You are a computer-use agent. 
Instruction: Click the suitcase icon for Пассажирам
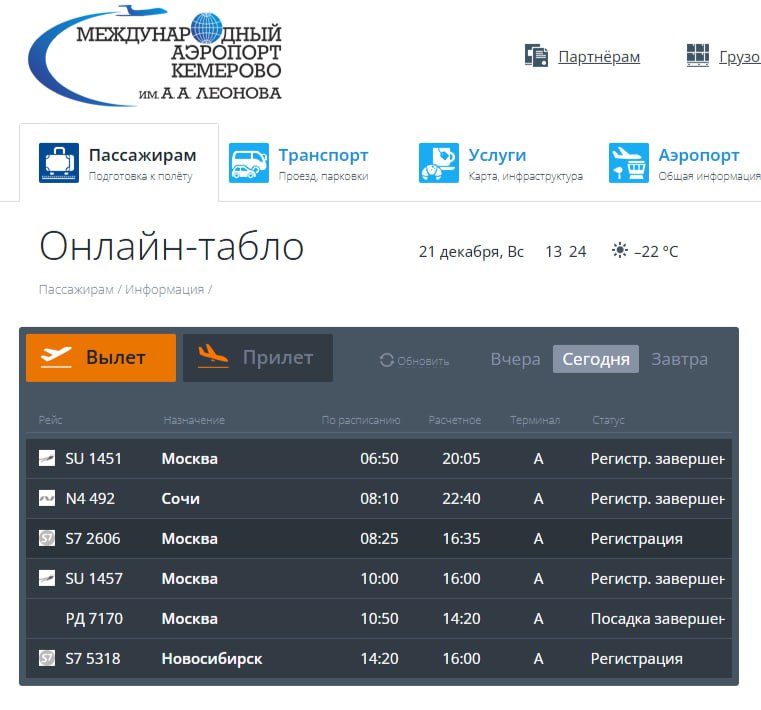point(59,163)
